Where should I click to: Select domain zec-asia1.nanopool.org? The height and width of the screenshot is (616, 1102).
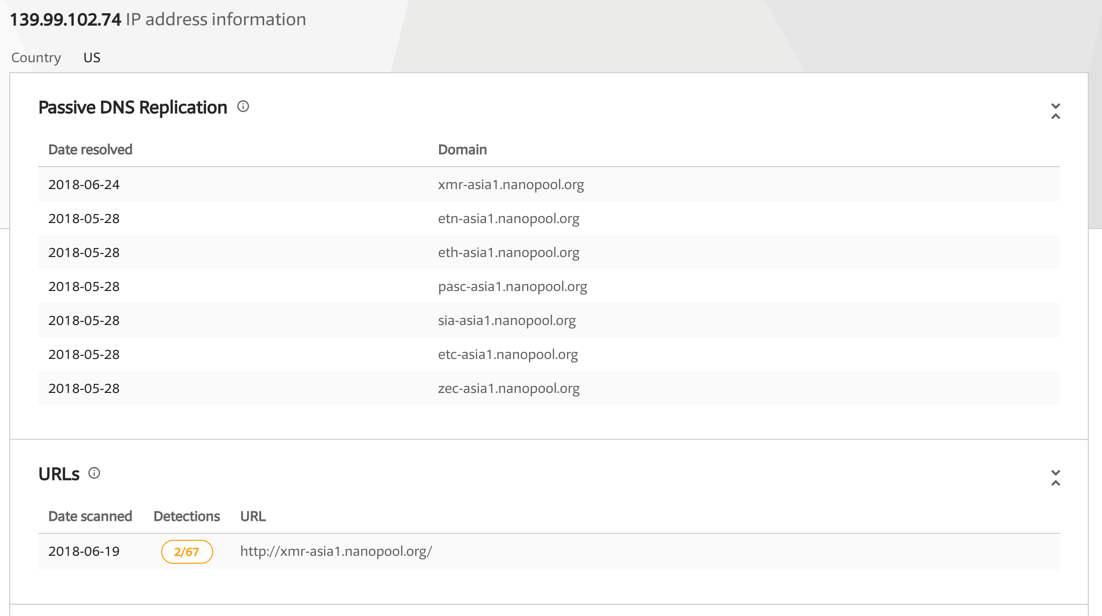click(509, 388)
